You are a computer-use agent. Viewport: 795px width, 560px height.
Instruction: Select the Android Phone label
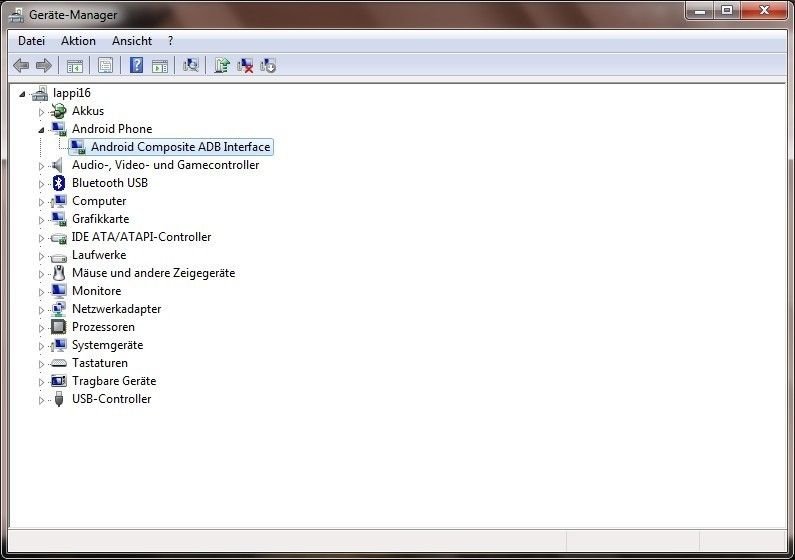[x=112, y=129]
